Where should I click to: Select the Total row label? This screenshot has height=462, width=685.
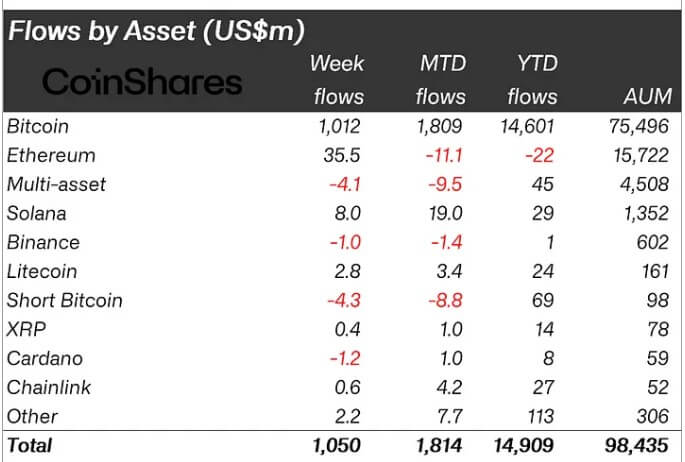click(x=30, y=446)
